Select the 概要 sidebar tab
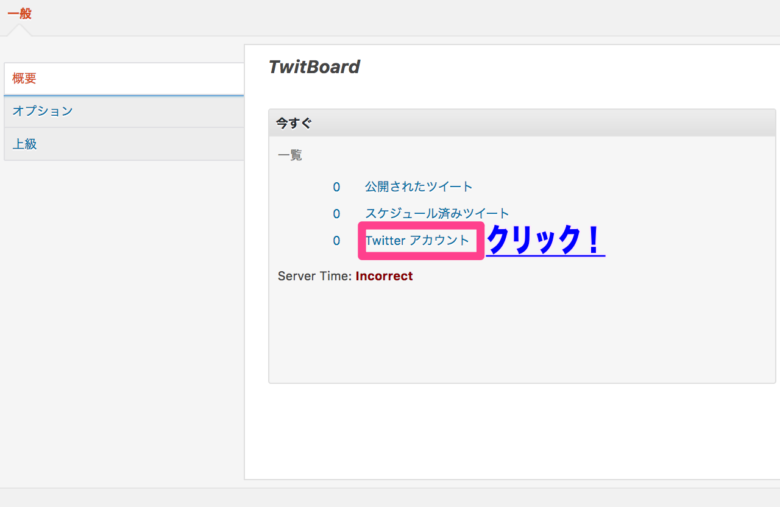This screenshot has height=507, width=780. pyautogui.click(x=124, y=79)
